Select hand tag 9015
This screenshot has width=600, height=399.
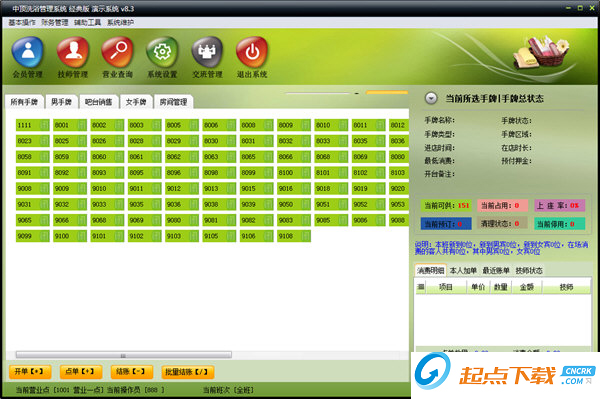[256, 189]
